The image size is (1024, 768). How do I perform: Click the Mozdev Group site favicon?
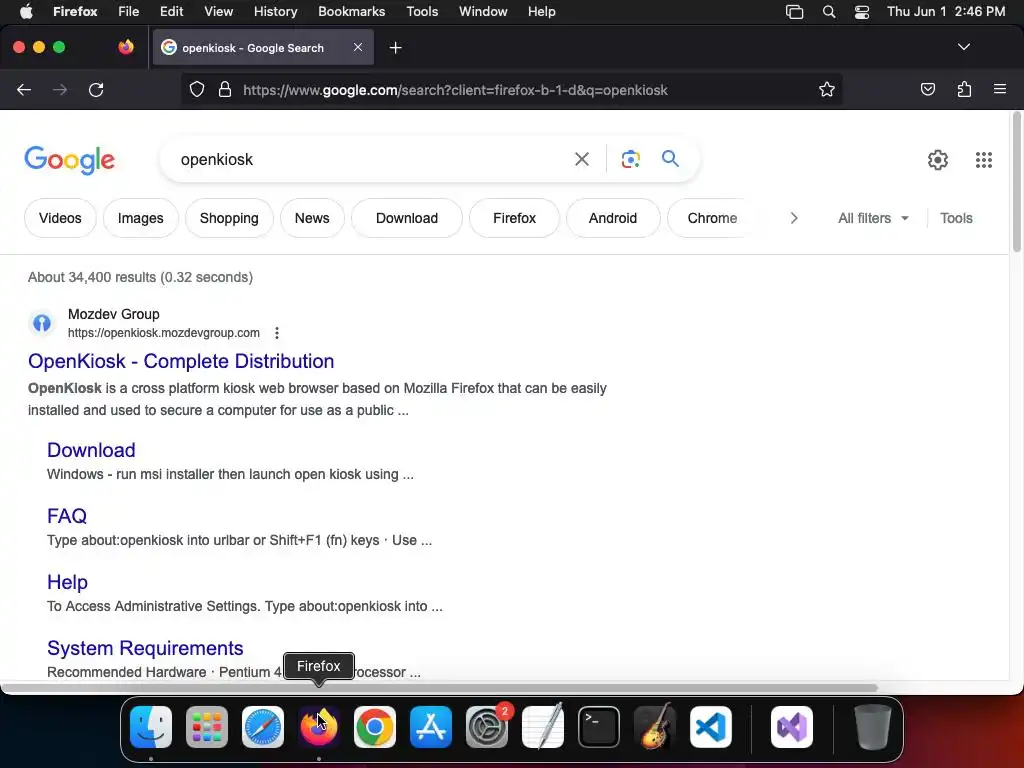coord(42,323)
